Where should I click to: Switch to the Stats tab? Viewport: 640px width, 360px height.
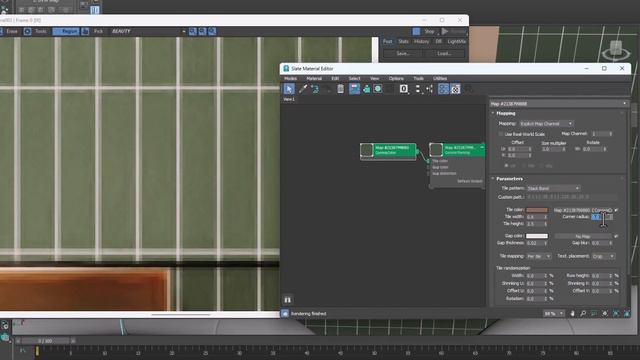[x=403, y=42]
